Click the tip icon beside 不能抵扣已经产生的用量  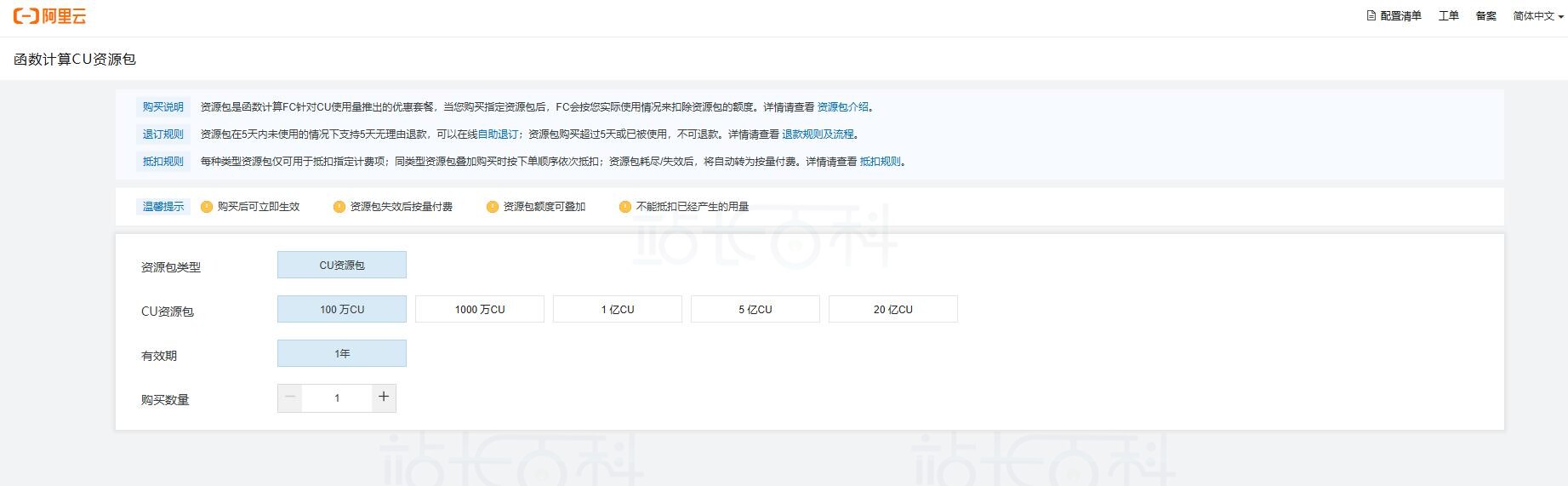coord(625,207)
